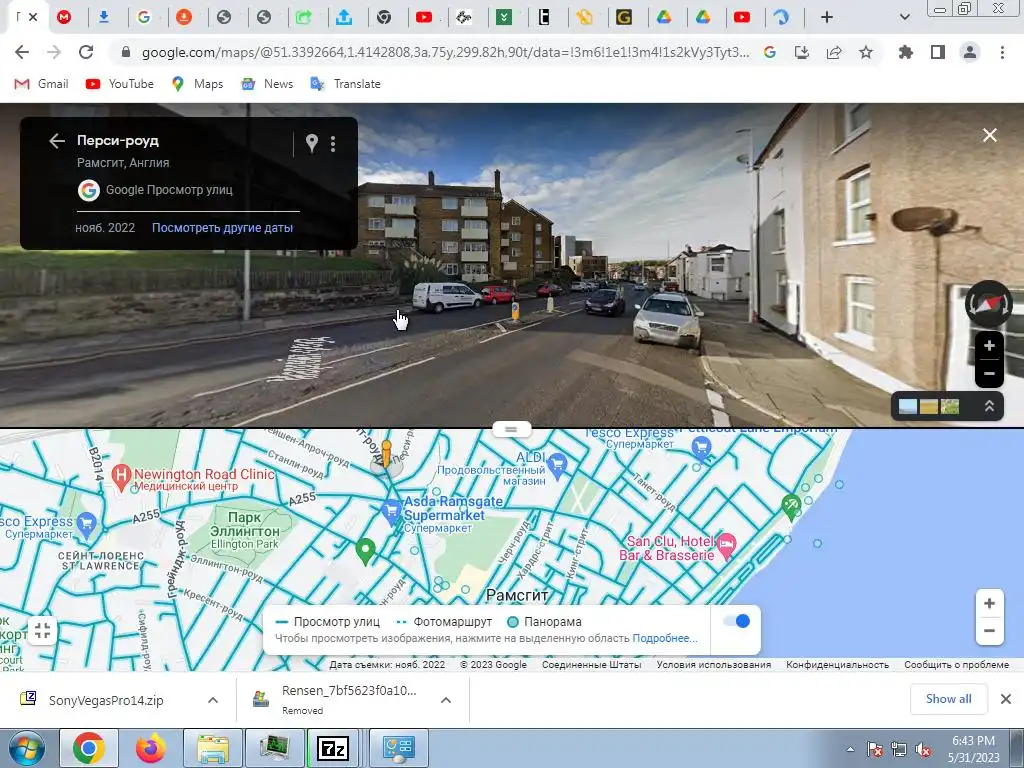The image size is (1024, 768).
Task: Click Show all downloads button
Action: click(948, 699)
